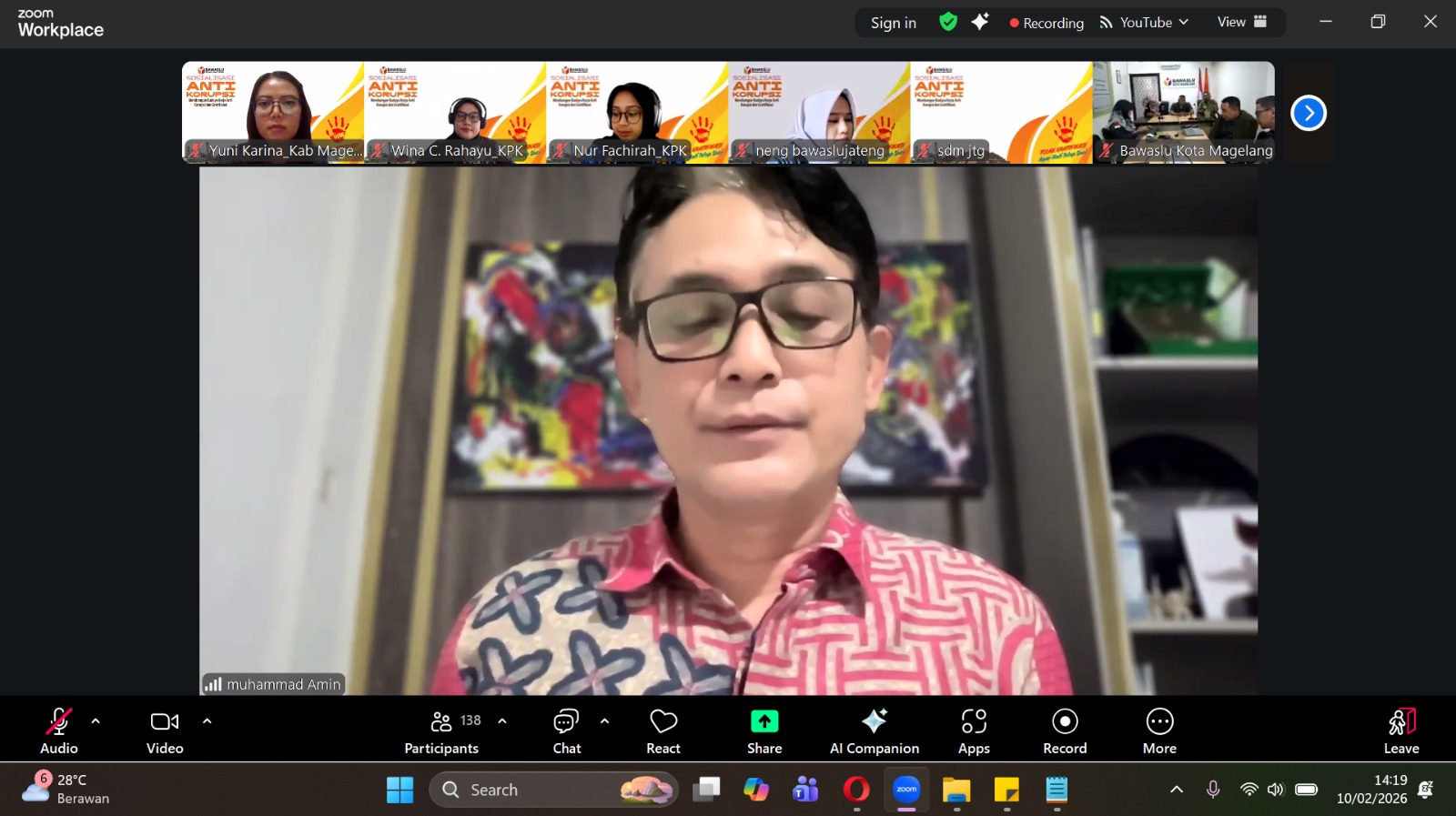Open the Apps panel
Image resolution: width=1456 pixels, height=816 pixels.
974,730
